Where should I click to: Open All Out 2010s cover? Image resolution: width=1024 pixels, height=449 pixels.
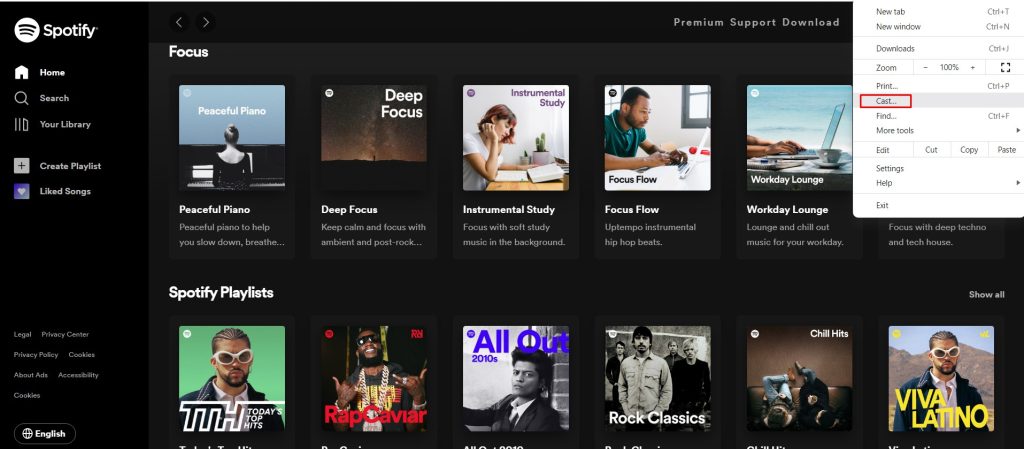pyautogui.click(x=516, y=379)
